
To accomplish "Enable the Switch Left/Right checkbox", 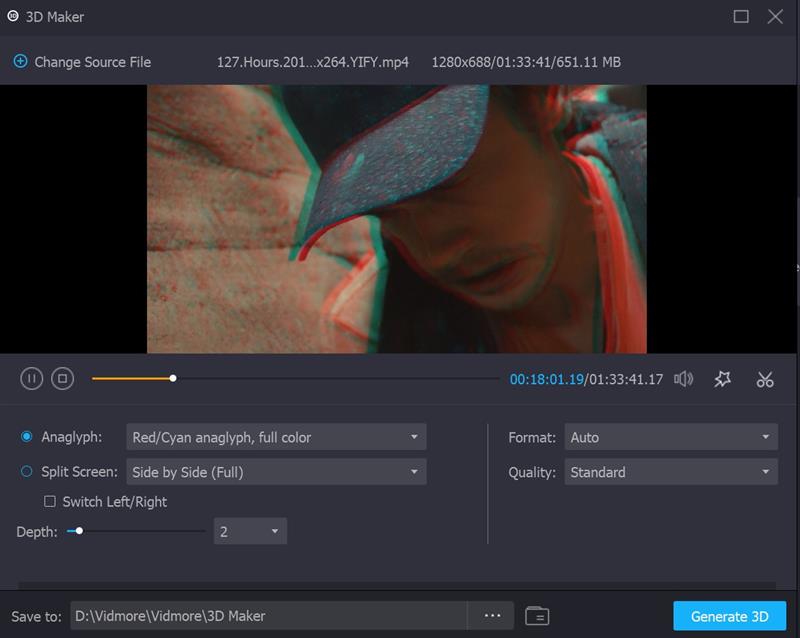I will point(49,502).
